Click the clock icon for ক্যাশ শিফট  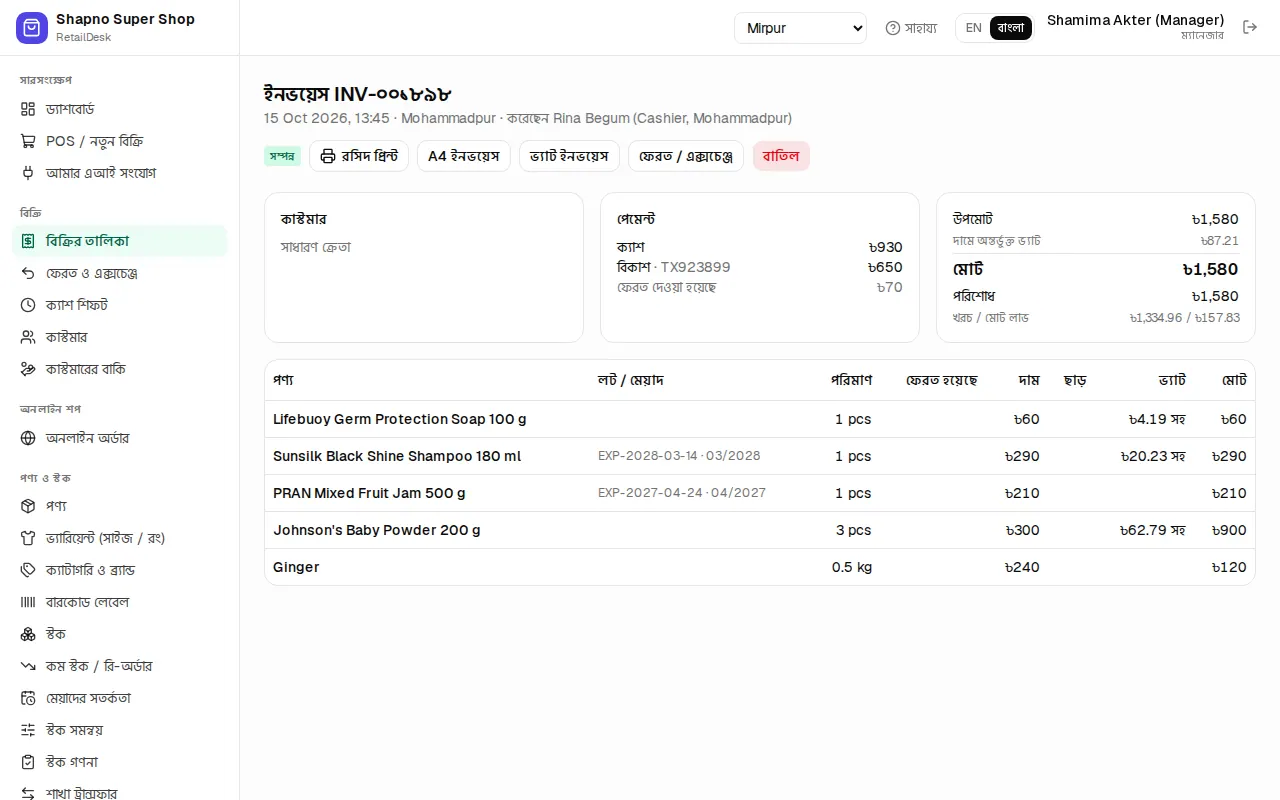28,305
